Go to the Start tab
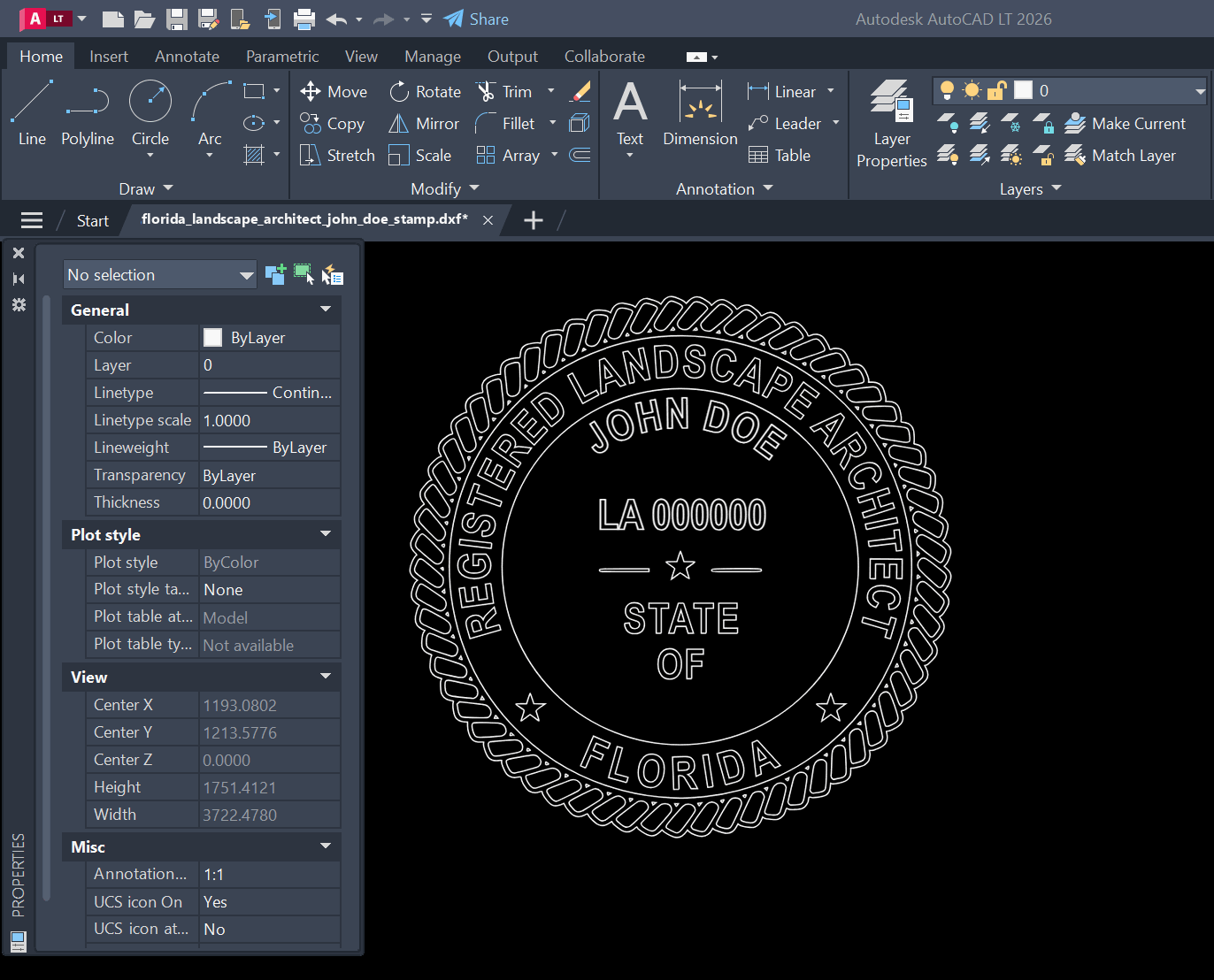Image resolution: width=1214 pixels, height=980 pixels. click(92, 220)
